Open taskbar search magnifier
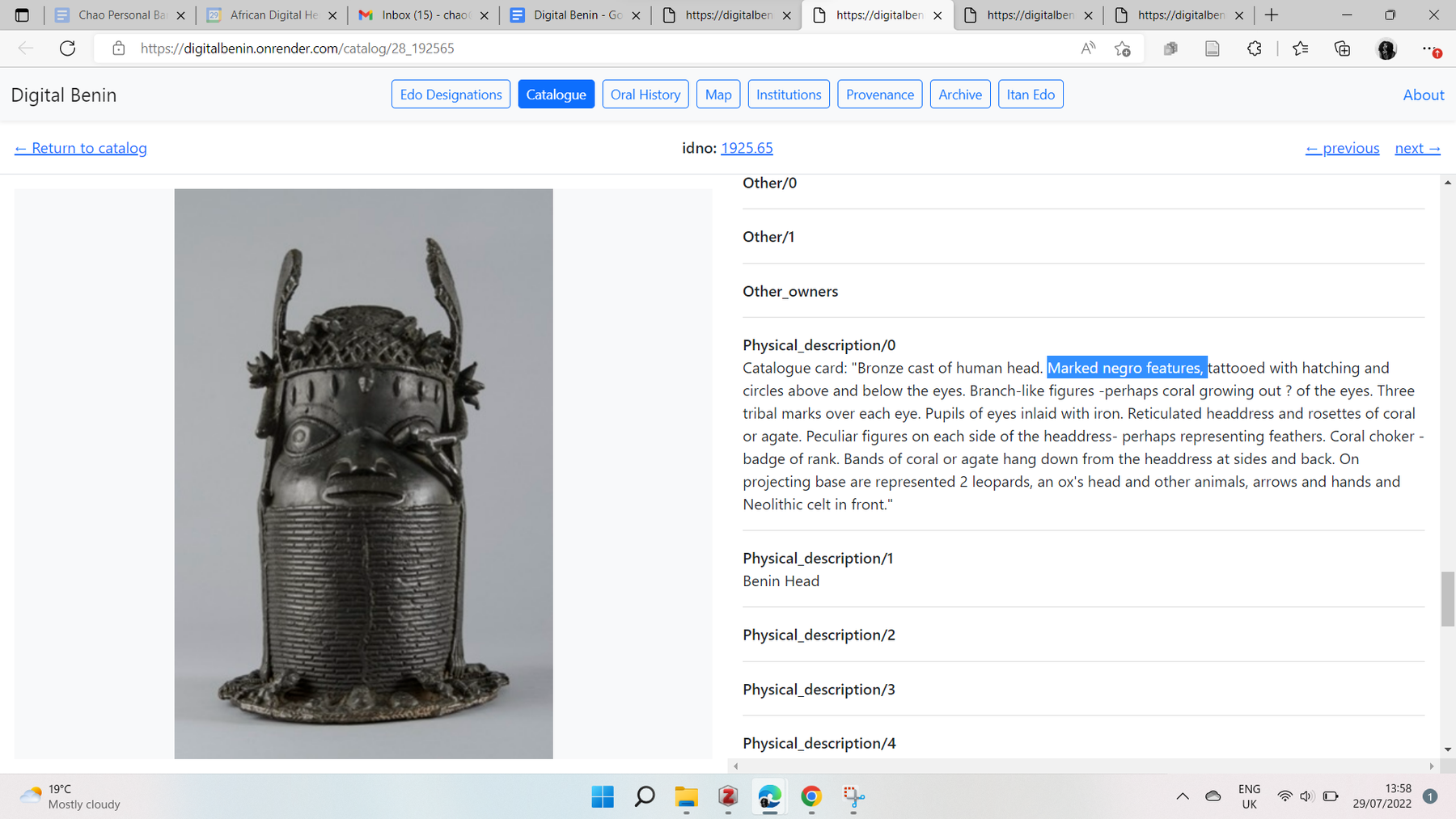Screen dimensions: 1456x819 point(645,796)
